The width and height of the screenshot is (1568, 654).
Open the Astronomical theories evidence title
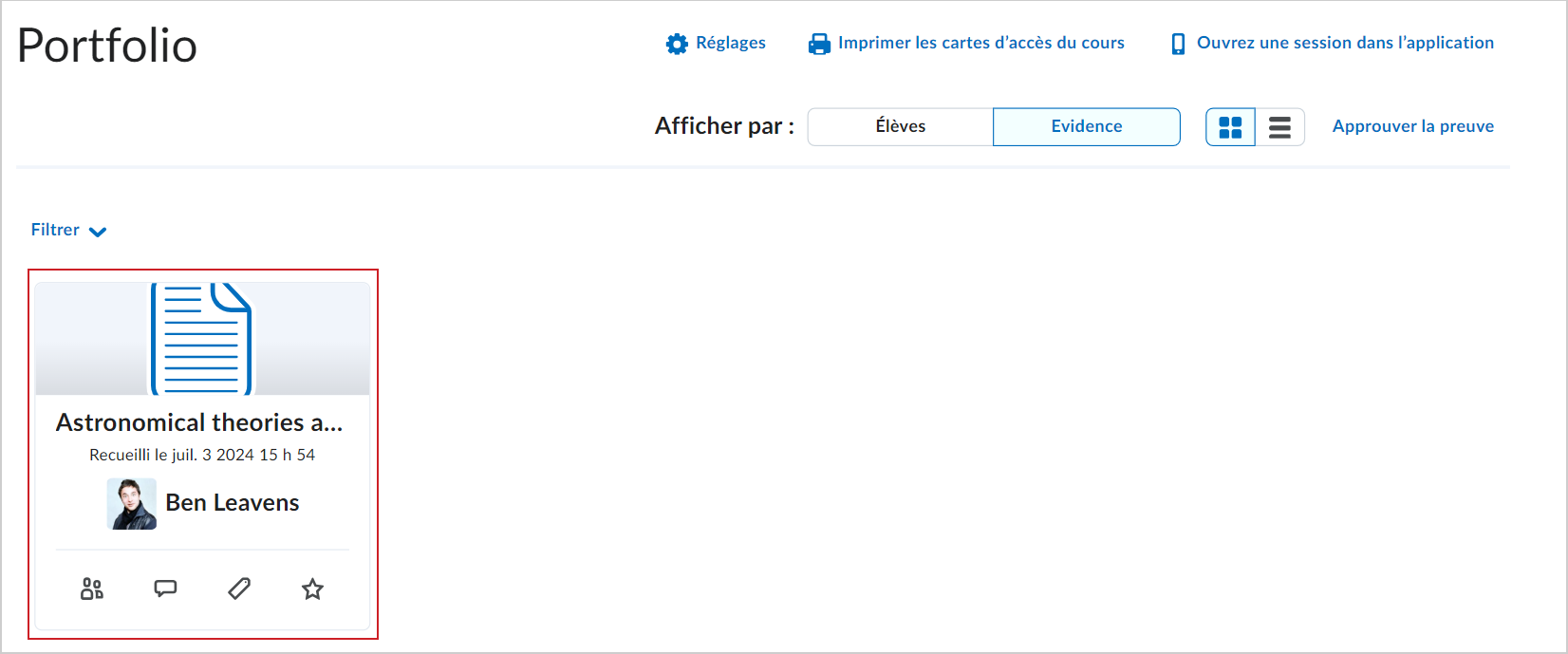pyautogui.click(x=199, y=422)
